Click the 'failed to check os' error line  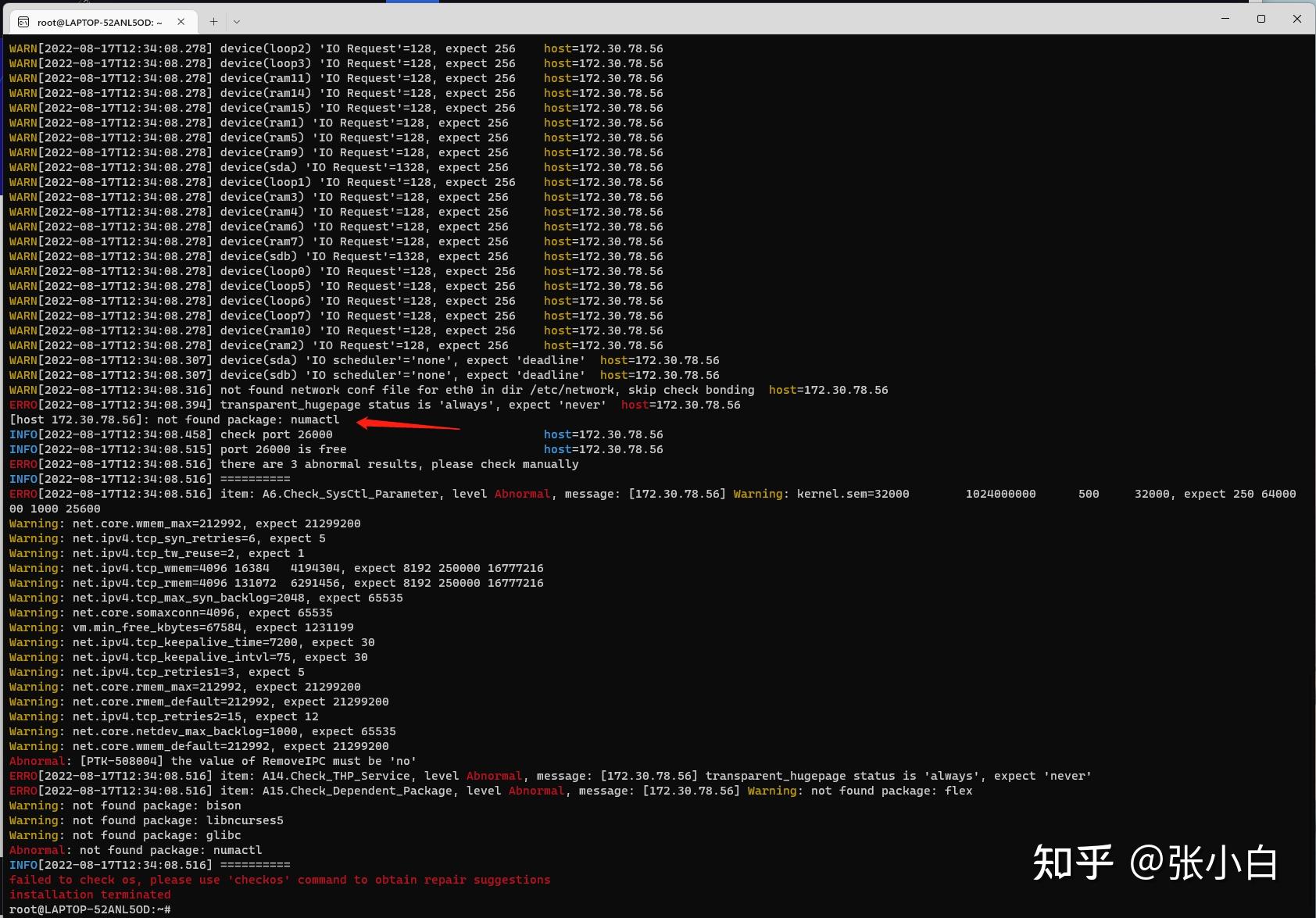click(x=280, y=880)
